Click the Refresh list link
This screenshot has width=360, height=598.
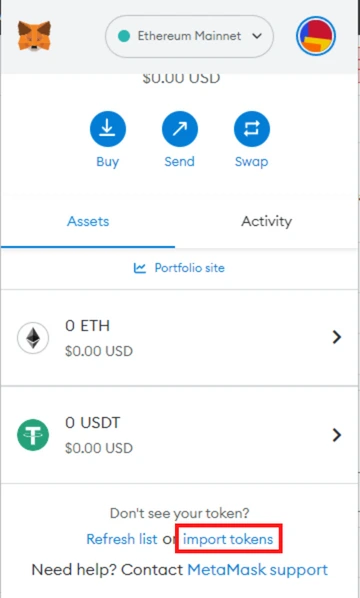click(x=122, y=539)
